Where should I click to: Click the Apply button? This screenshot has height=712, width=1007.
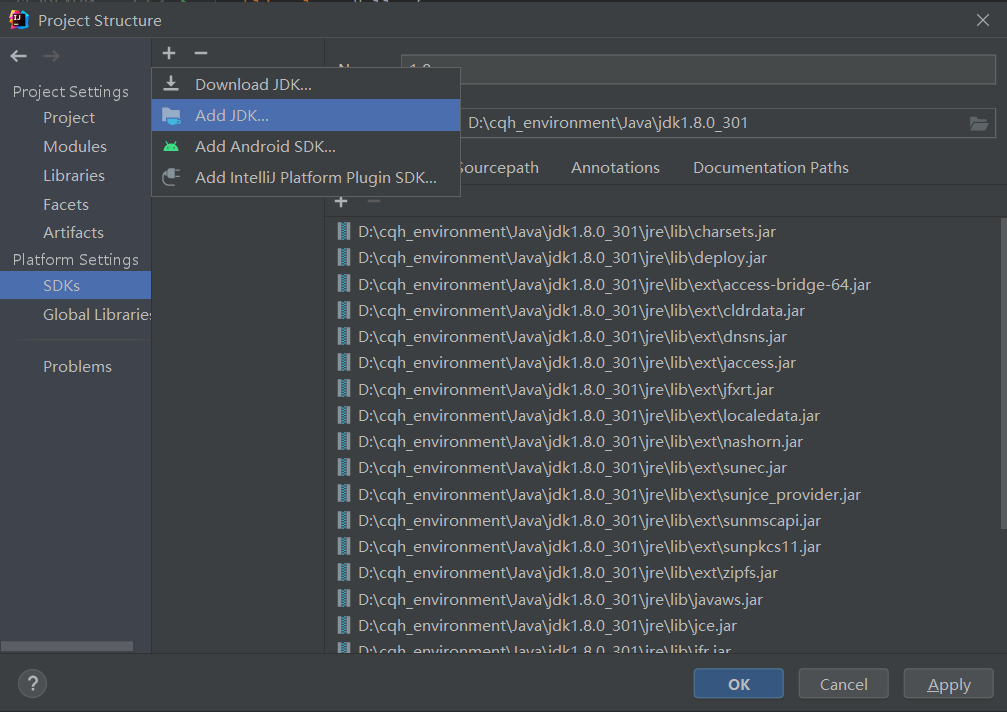tap(949, 684)
